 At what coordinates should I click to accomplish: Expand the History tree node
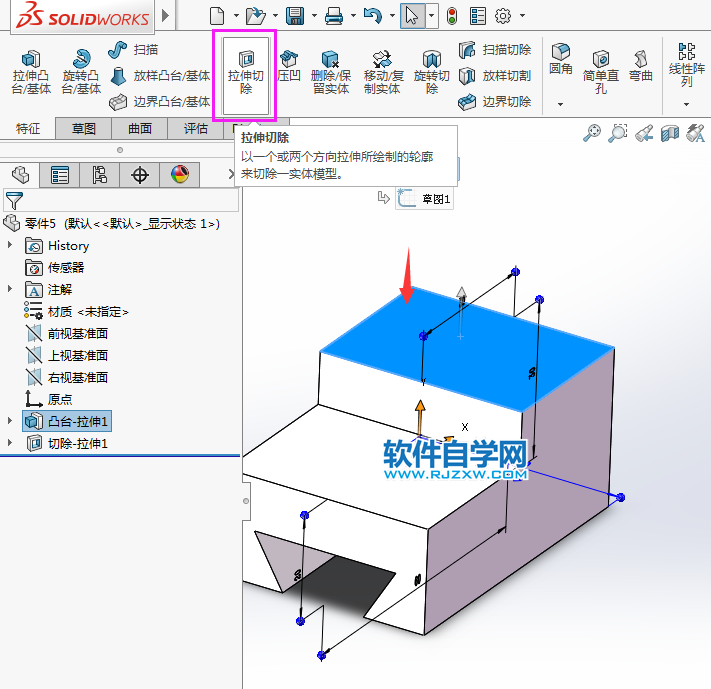coord(10,244)
